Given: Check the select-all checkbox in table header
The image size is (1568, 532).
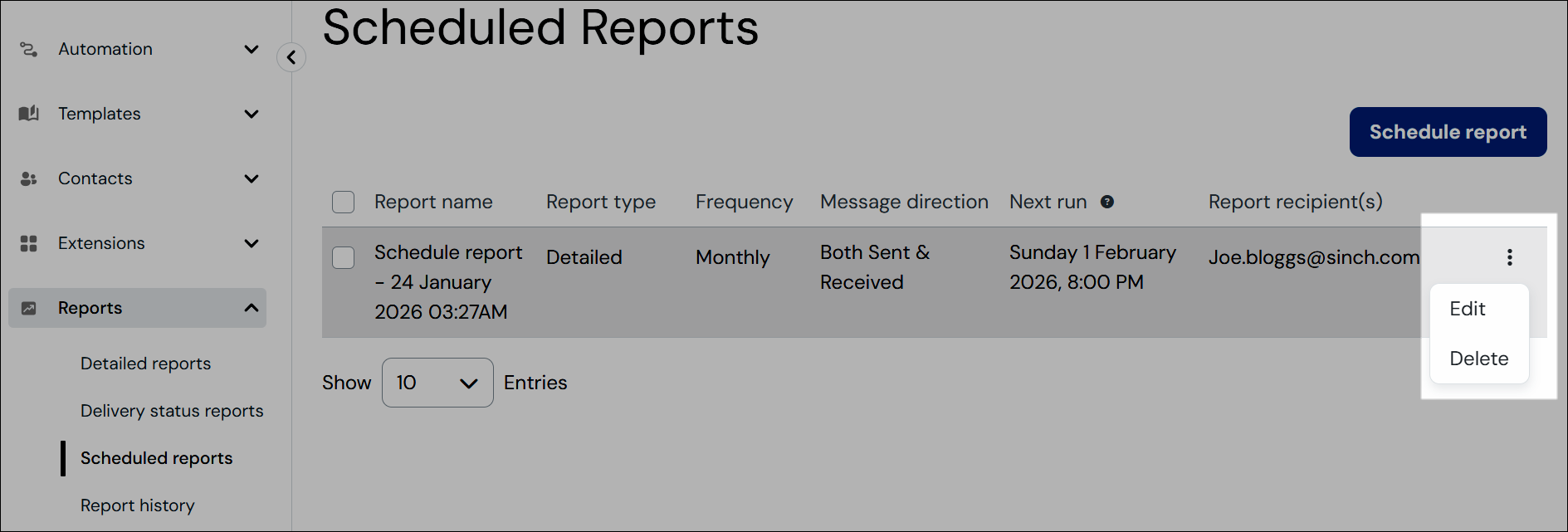Looking at the screenshot, I should click(343, 203).
